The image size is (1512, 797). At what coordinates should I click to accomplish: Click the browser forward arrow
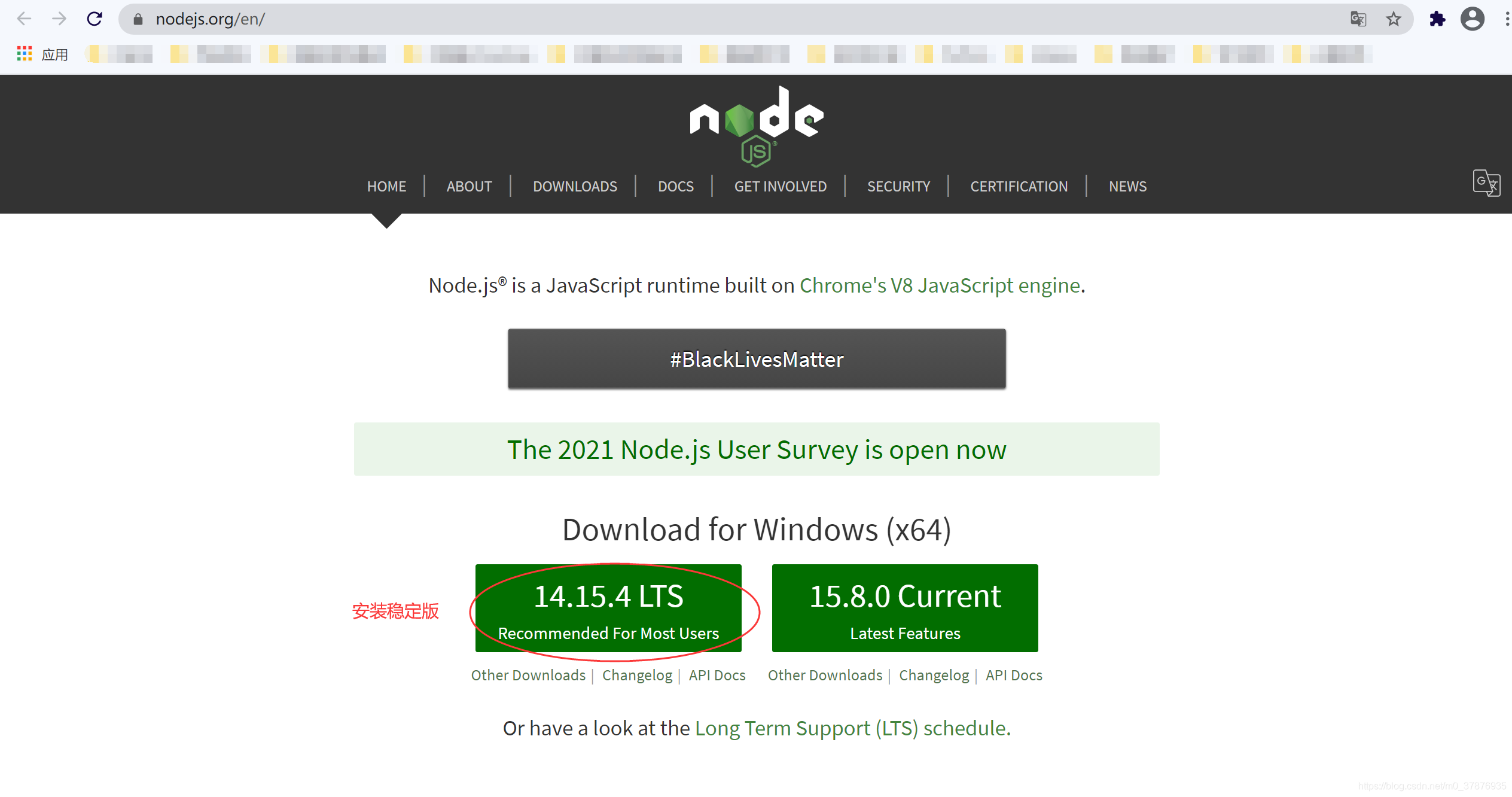point(59,19)
